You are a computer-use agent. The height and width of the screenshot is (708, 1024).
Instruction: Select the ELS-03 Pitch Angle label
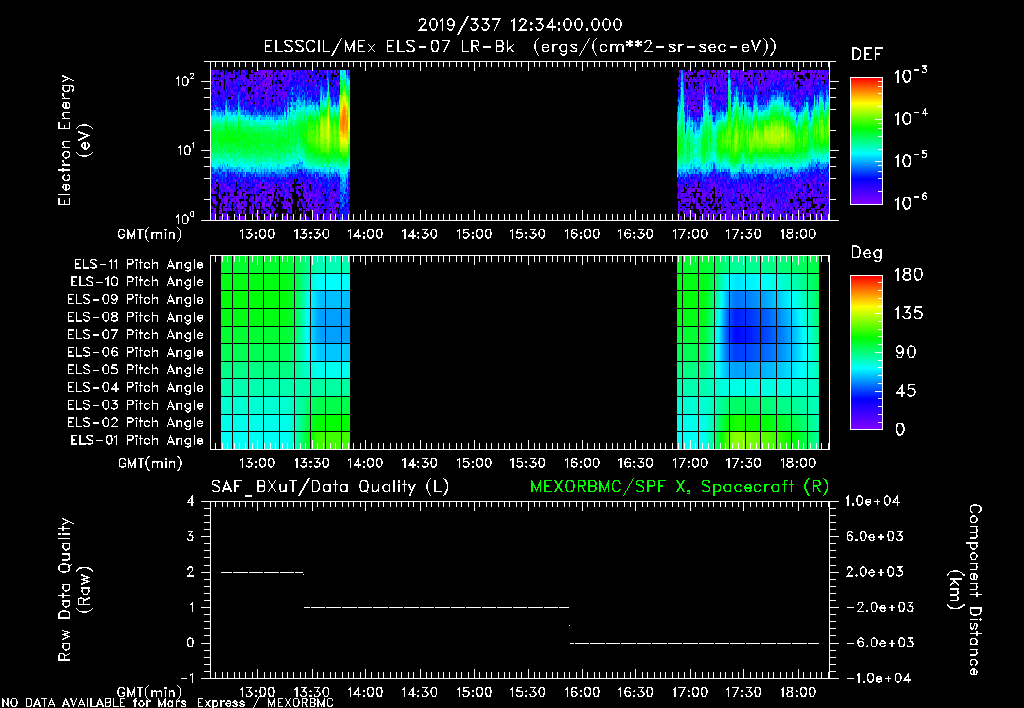click(x=136, y=405)
